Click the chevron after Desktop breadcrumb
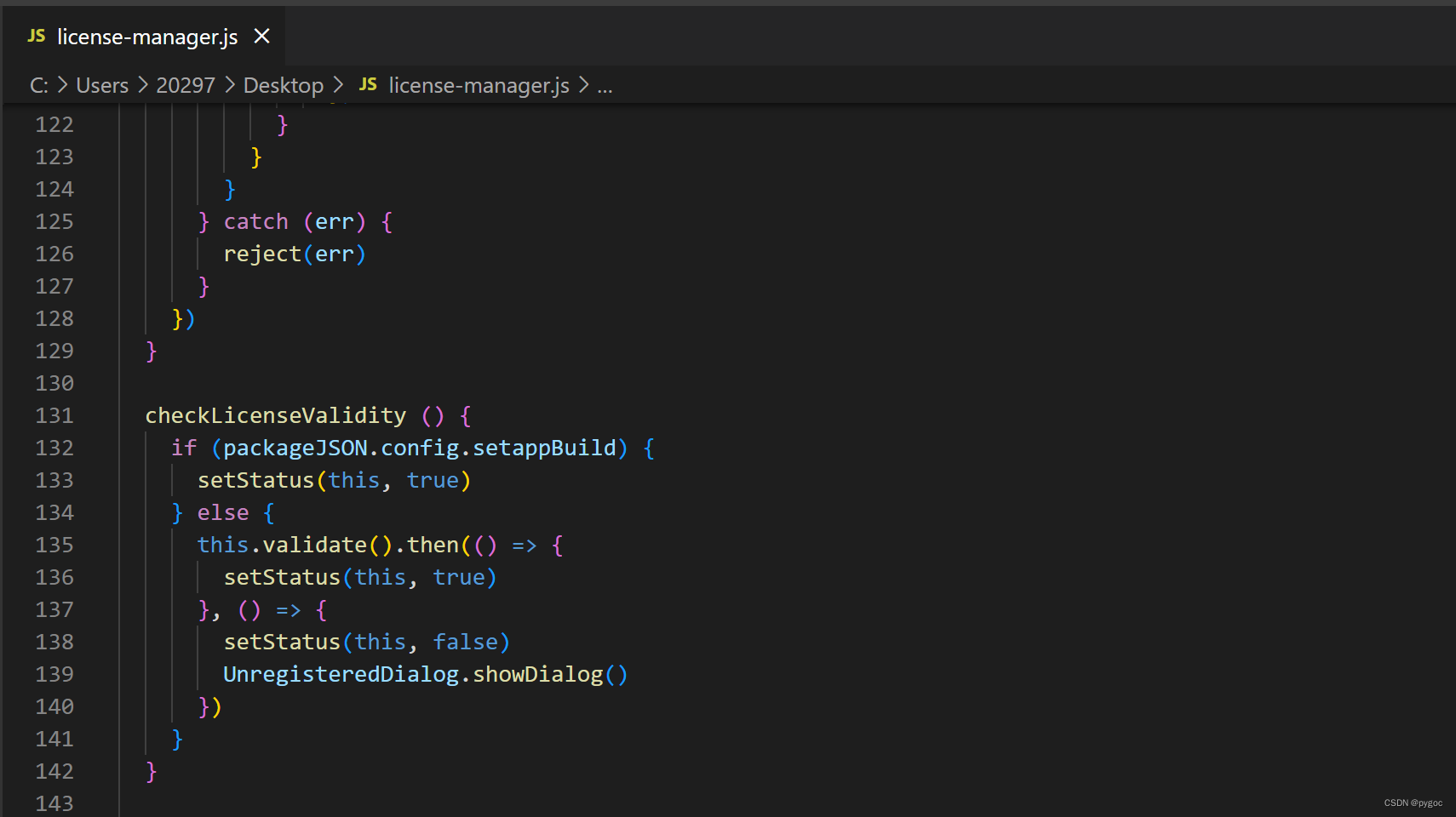Viewport: 1456px width, 817px height. 338,85
